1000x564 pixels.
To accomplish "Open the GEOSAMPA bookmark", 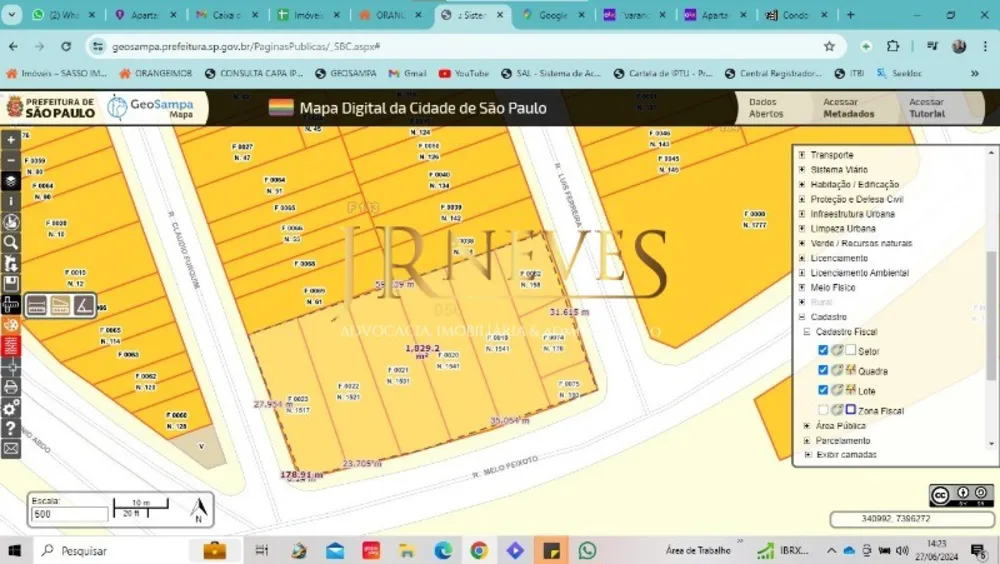I will click(346, 73).
